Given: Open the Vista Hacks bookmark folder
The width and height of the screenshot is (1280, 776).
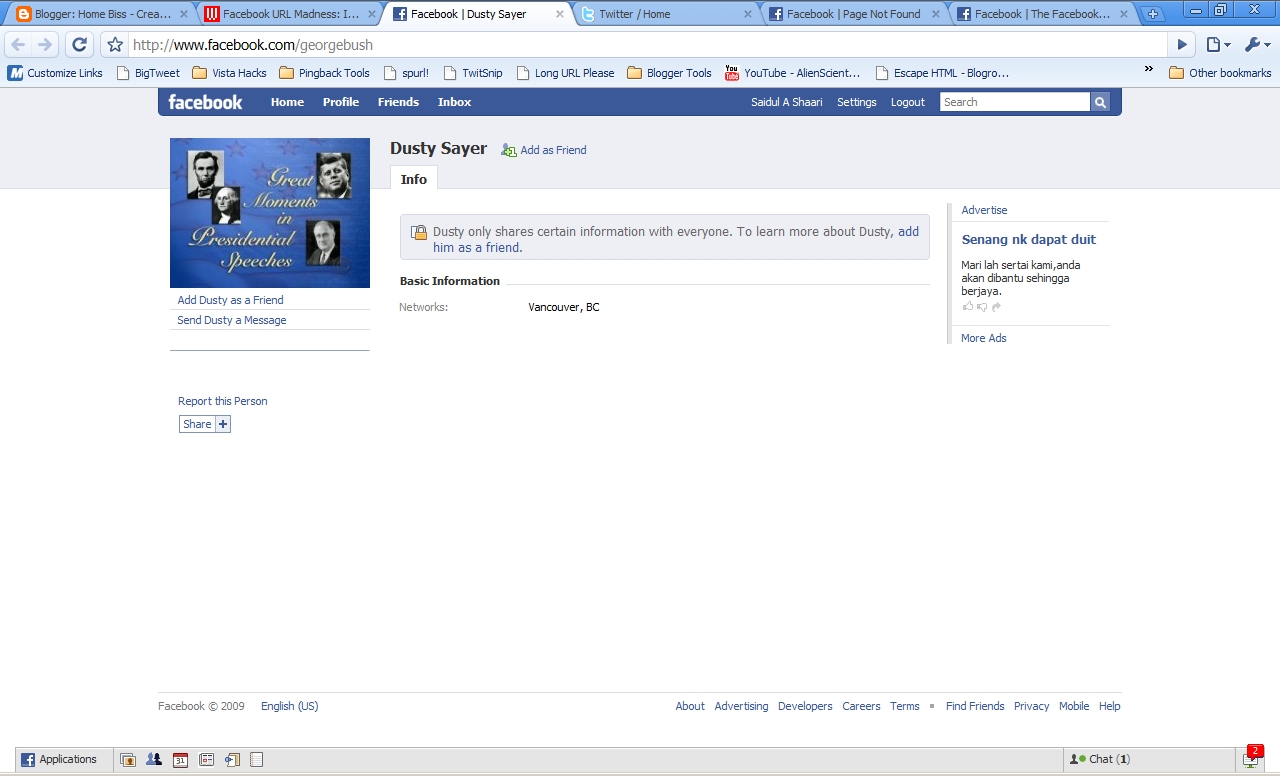Looking at the screenshot, I should [x=229, y=73].
